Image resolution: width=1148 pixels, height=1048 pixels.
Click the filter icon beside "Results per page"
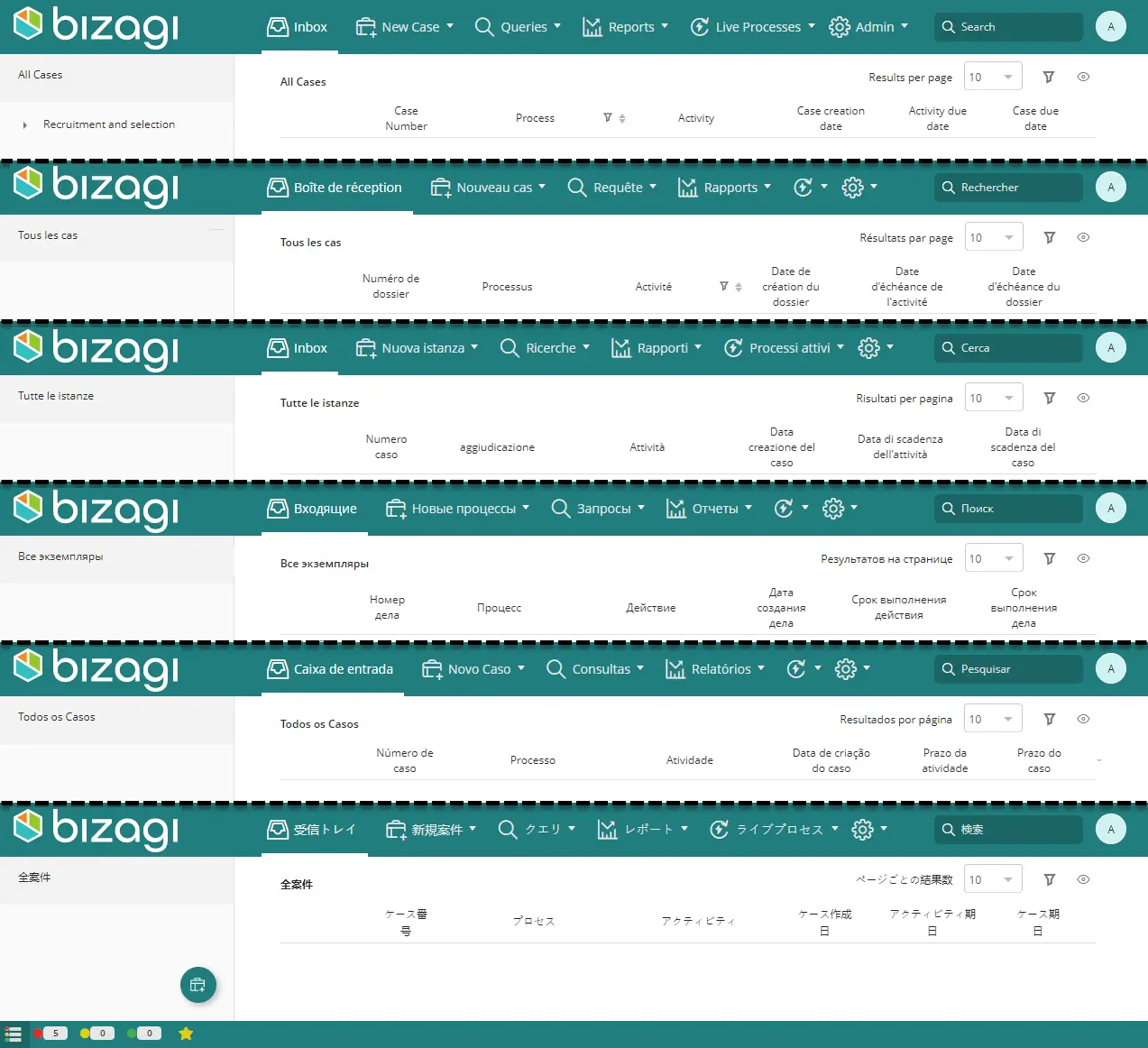coord(1049,78)
